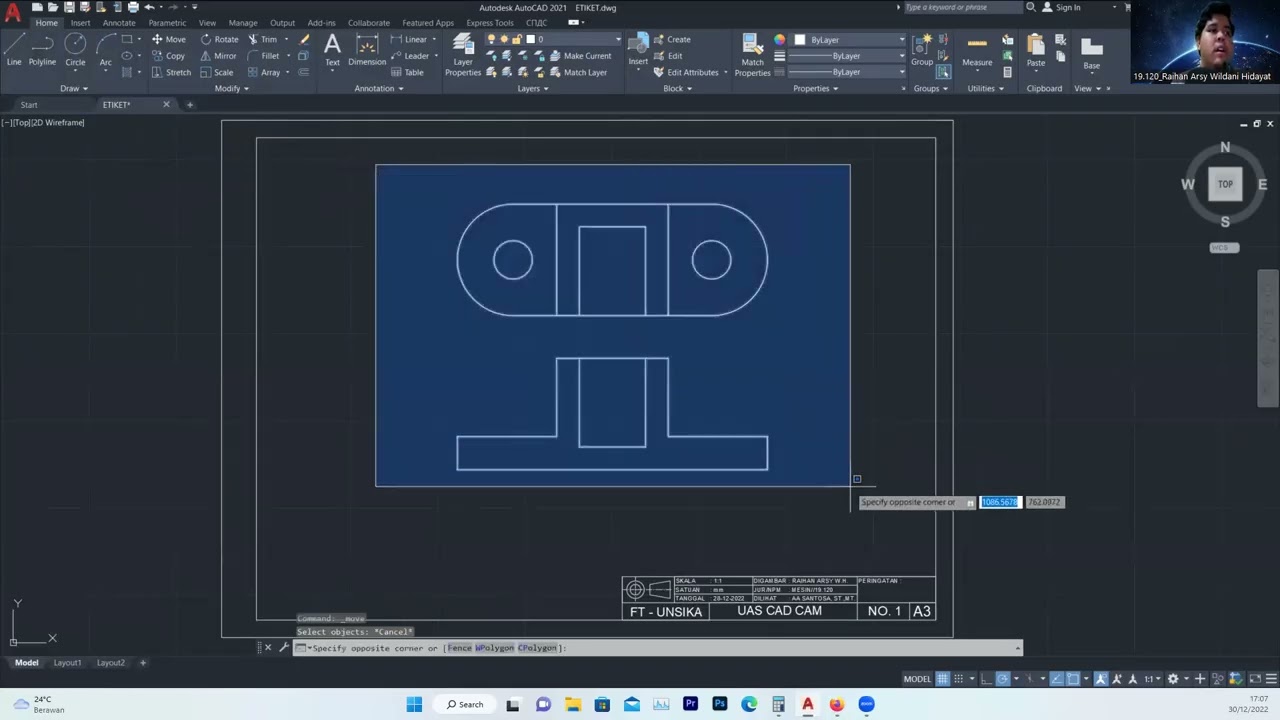Image resolution: width=1280 pixels, height=720 pixels.
Task: Select the Line tool
Action: tap(14, 50)
